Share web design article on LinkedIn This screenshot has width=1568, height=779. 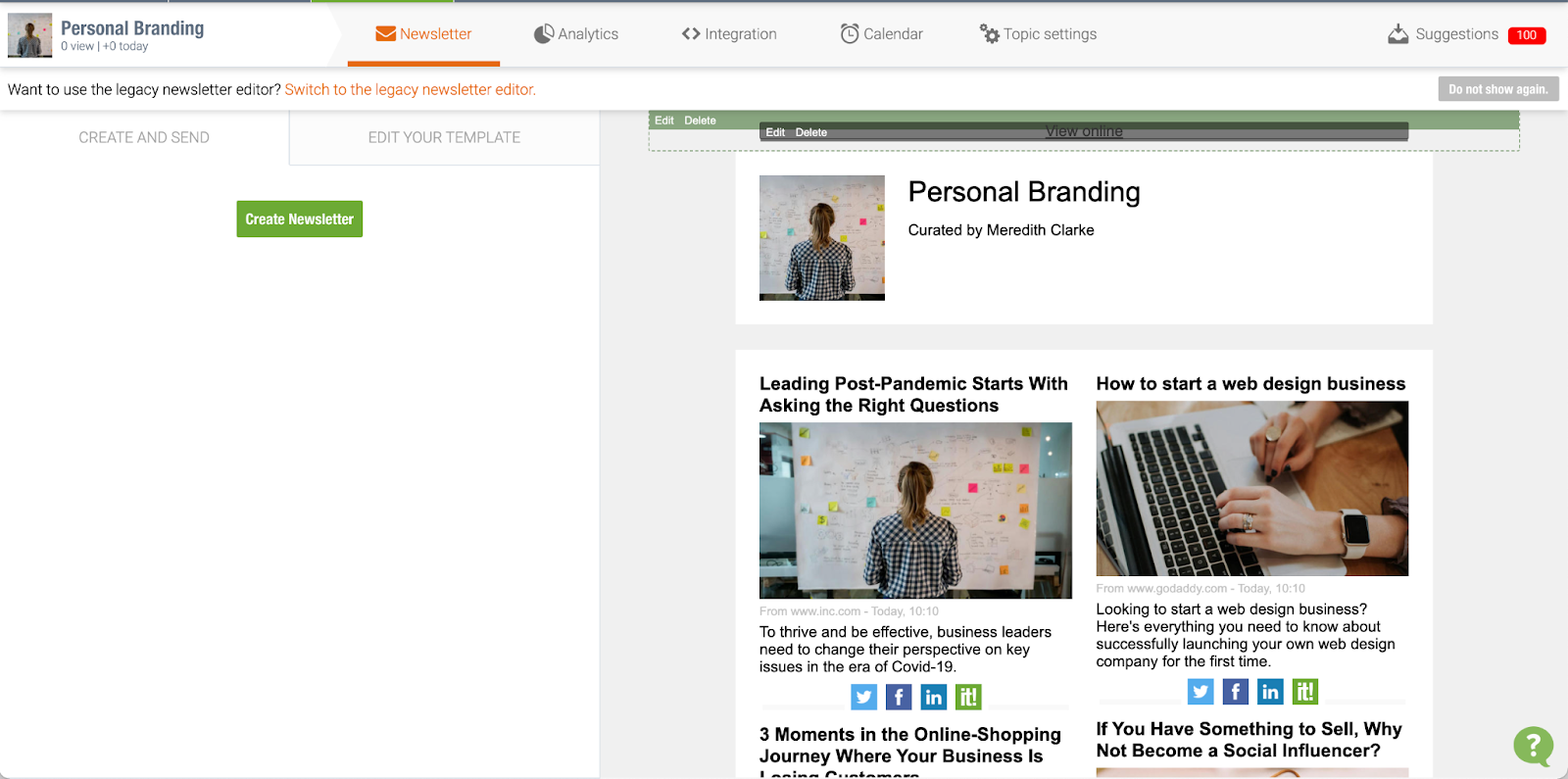pos(1270,692)
